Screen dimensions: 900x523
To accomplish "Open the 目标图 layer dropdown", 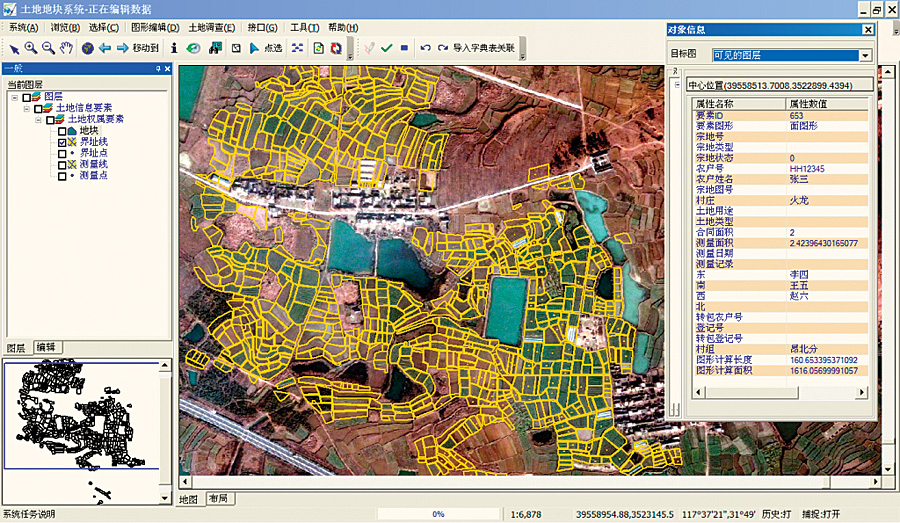I will [865, 55].
